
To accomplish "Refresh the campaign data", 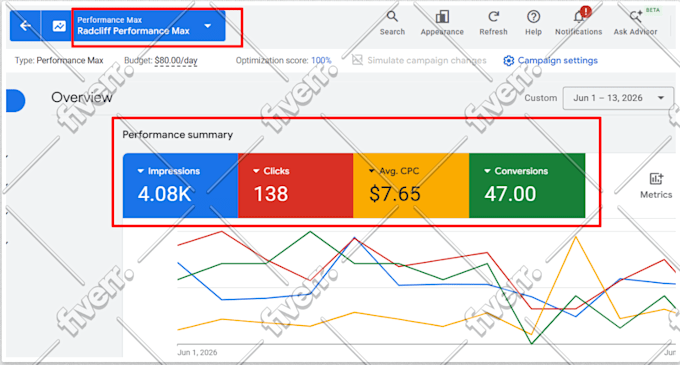I will point(493,23).
